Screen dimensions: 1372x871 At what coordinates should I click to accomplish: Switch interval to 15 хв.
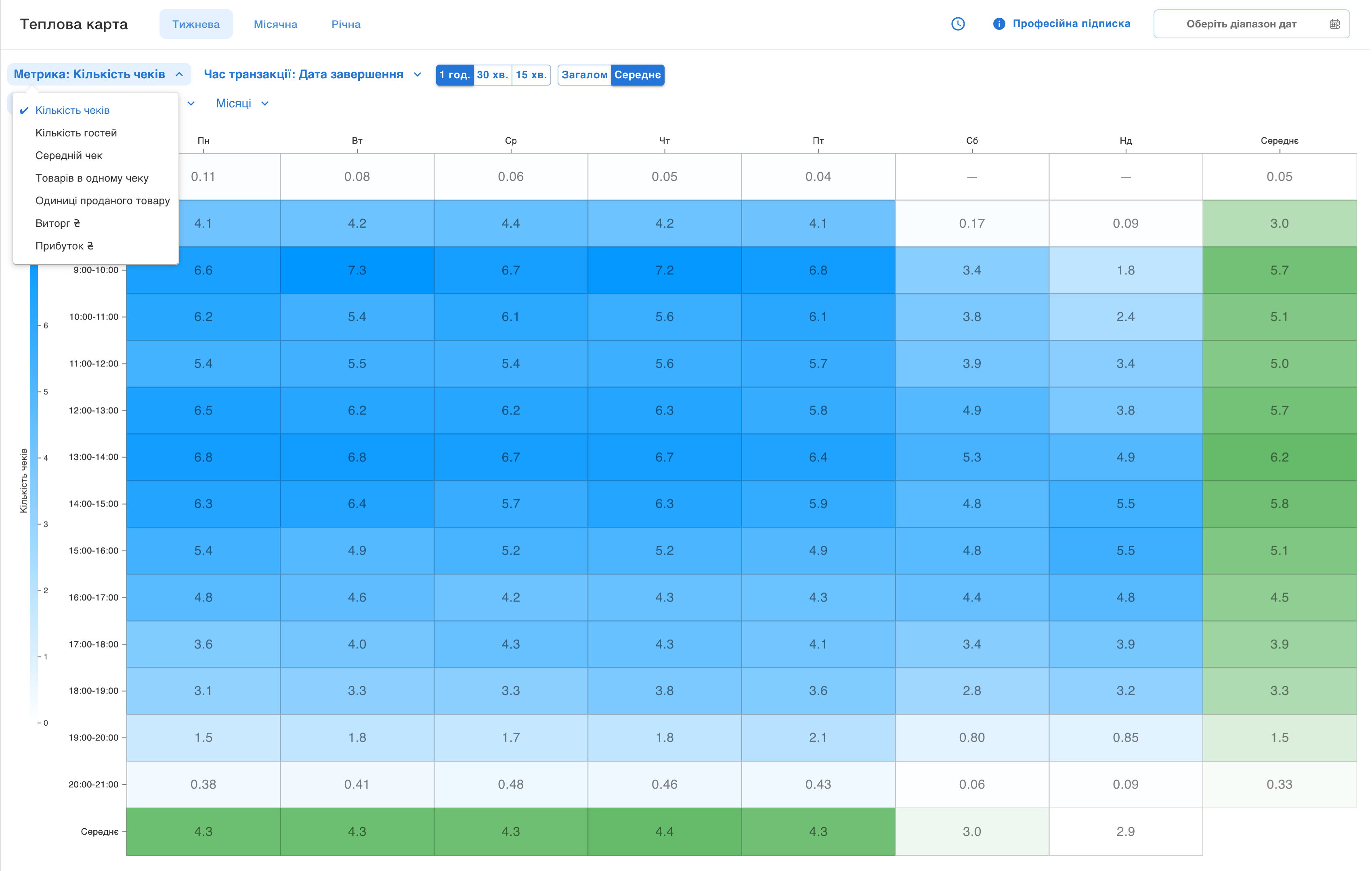point(531,75)
